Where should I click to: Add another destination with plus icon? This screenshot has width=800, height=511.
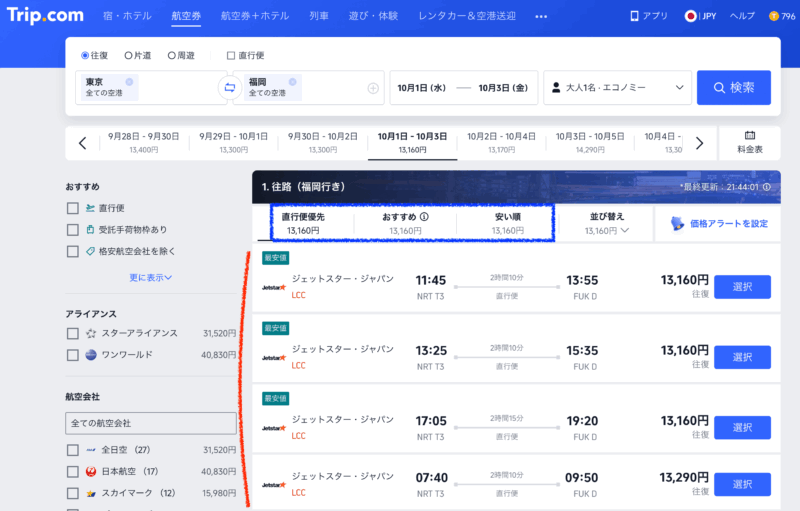tap(373, 88)
